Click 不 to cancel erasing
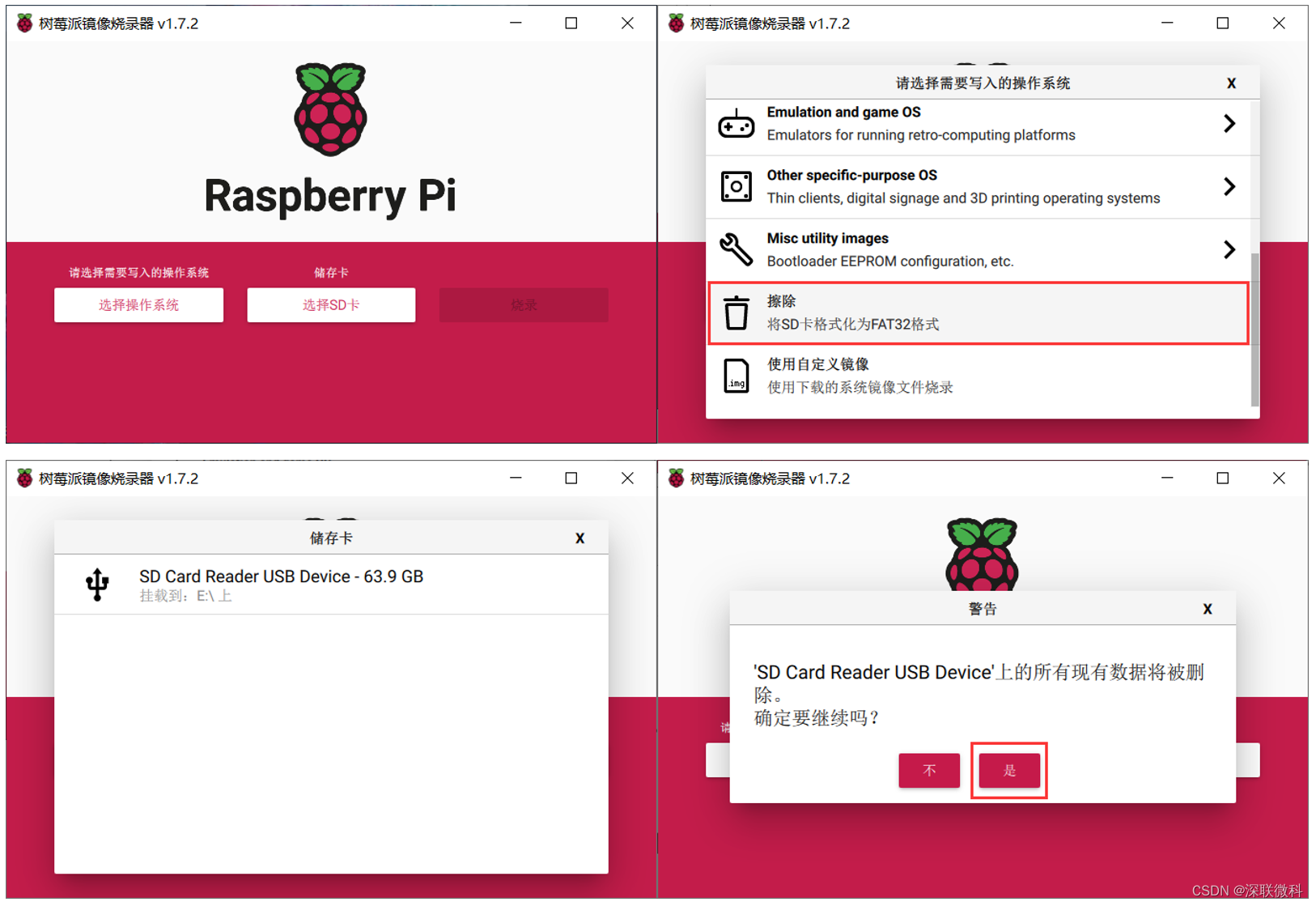Image resolution: width=1316 pixels, height=906 pixels. (x=929, y=771)
